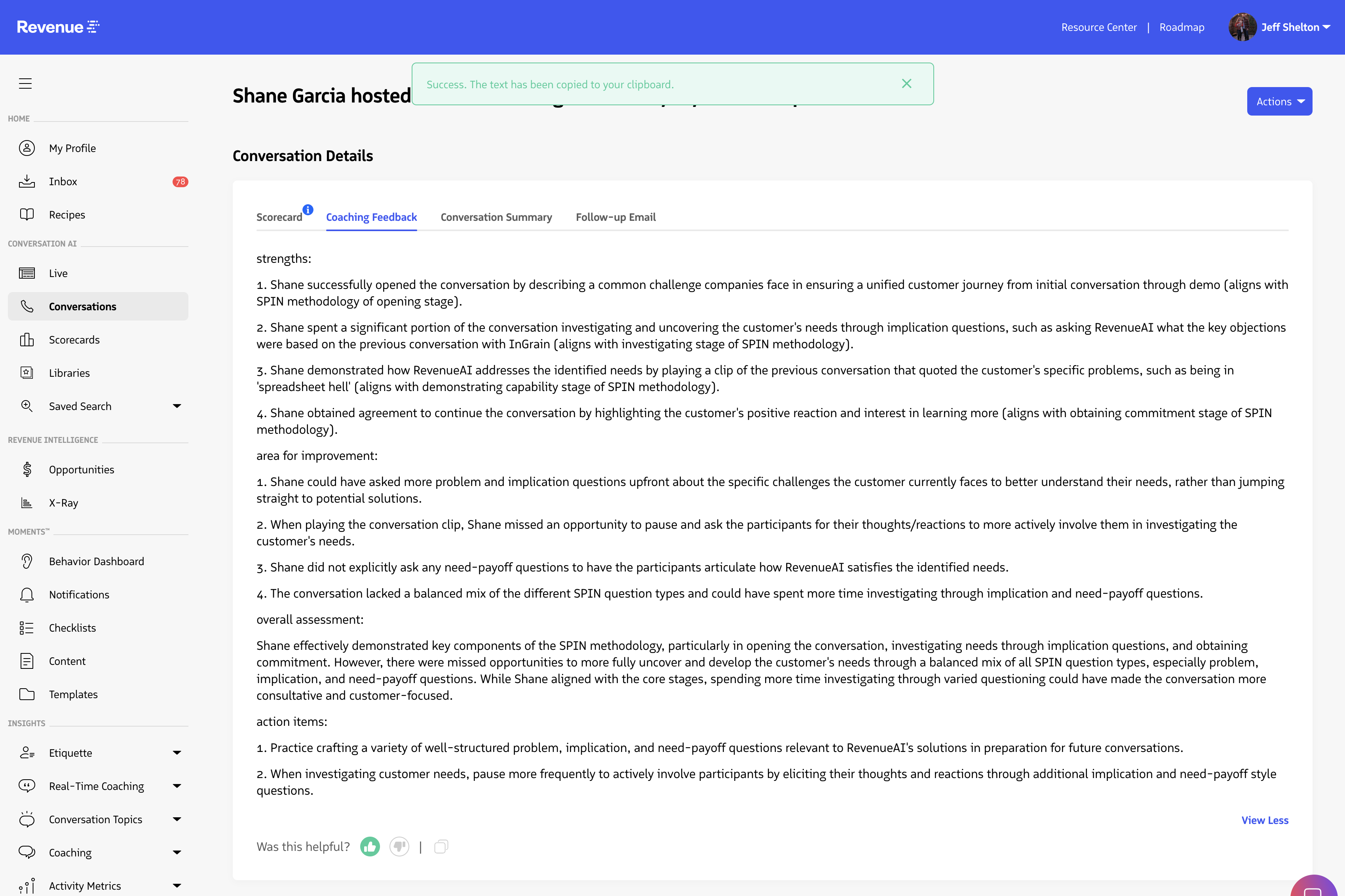The height and width of the screenshot is (896, 1345).
Task: Switch to Conversation Summary tab
Action: [x=496, y=217]
